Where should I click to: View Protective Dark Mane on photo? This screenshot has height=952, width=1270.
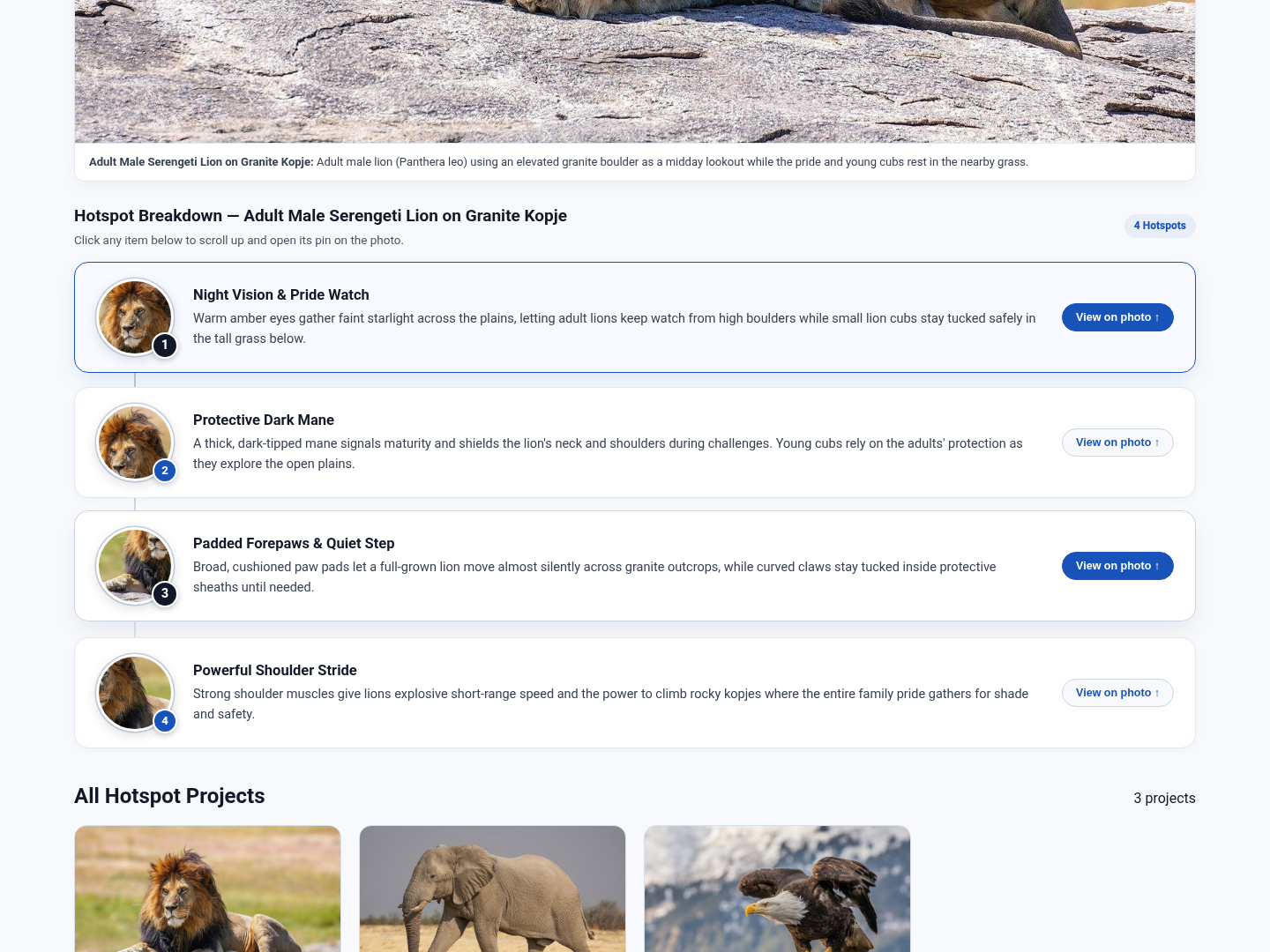point(1117,443)
